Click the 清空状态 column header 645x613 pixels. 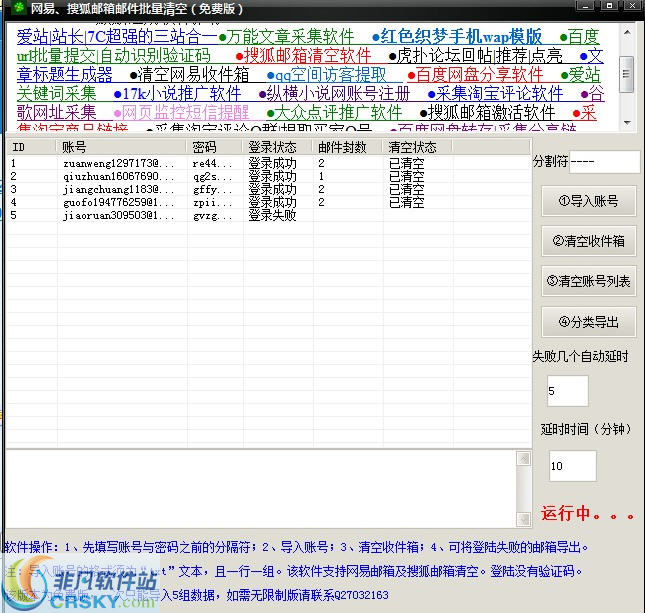click(x=418, y=147)
